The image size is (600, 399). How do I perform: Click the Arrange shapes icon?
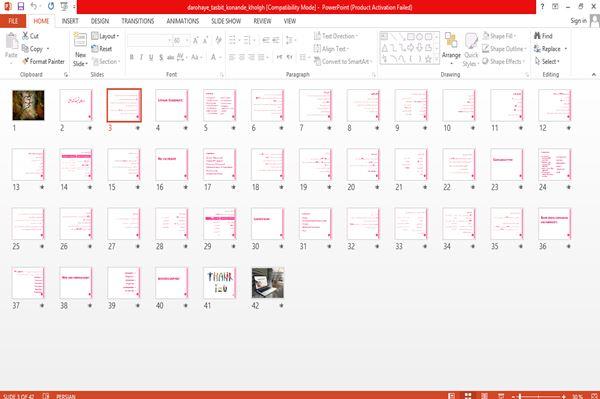coord(451,41)
